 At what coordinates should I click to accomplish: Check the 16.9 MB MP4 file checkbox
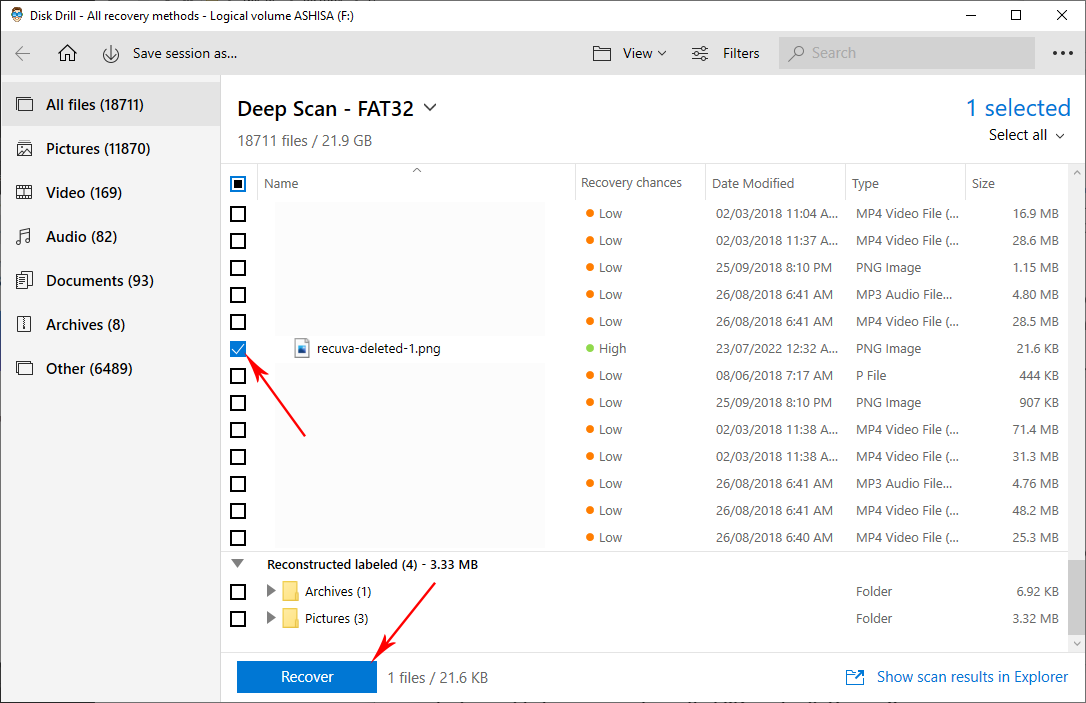(x=238, y=213)
